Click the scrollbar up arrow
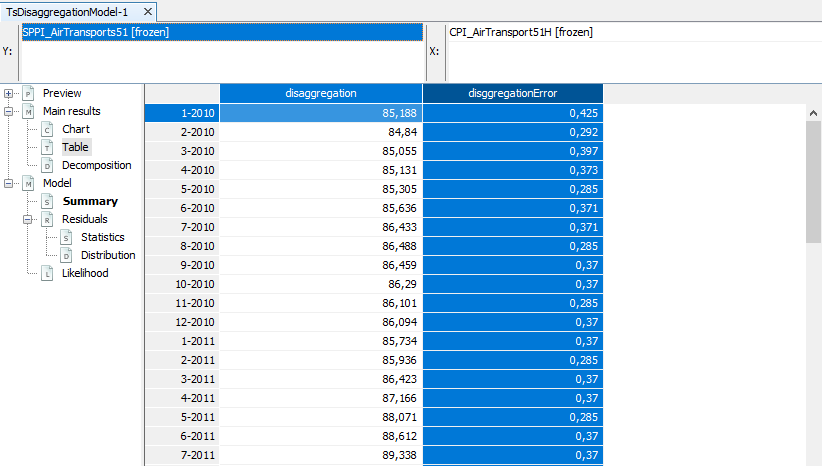This screenshot has height=466, width=822. point(812,112)
